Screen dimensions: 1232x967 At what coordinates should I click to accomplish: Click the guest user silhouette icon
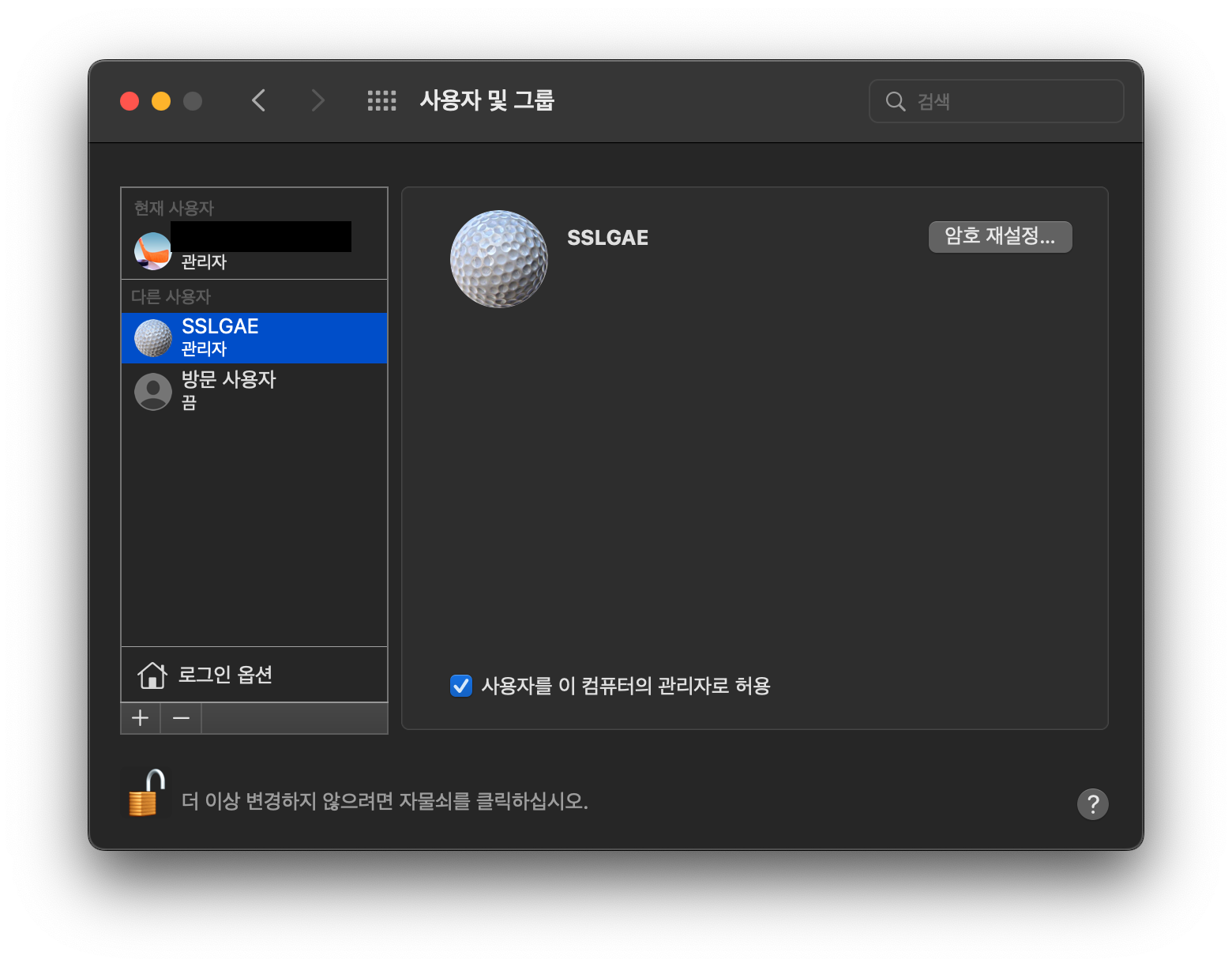153,391
